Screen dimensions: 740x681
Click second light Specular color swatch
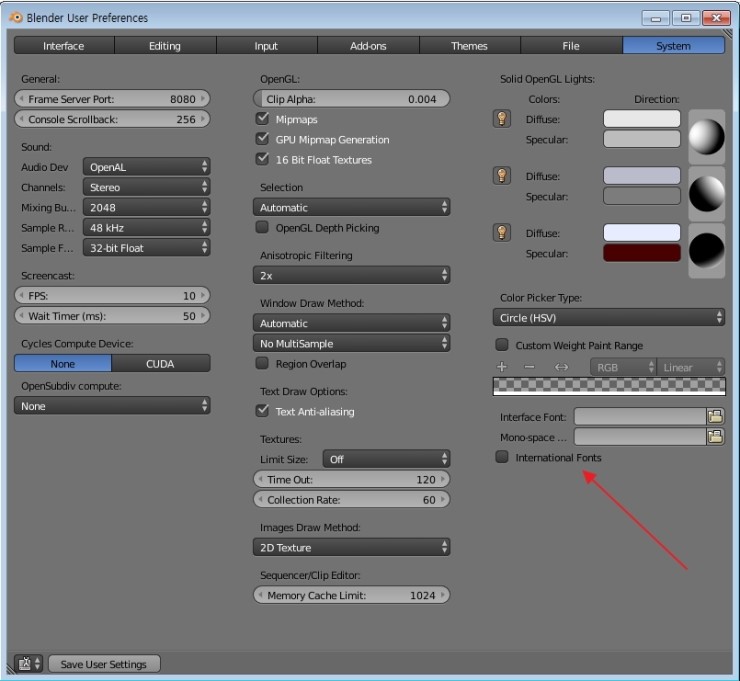(x=642, y=196)
